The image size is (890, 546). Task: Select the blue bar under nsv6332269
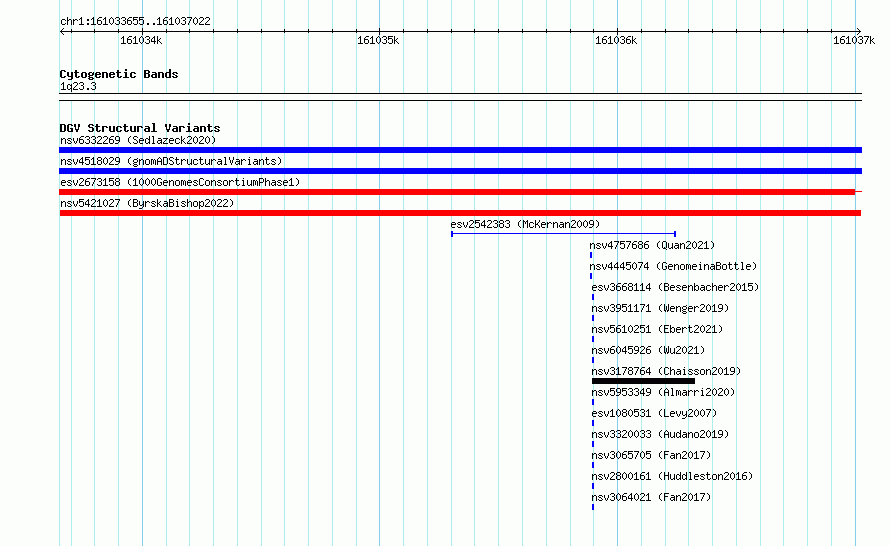coord(460,150)
